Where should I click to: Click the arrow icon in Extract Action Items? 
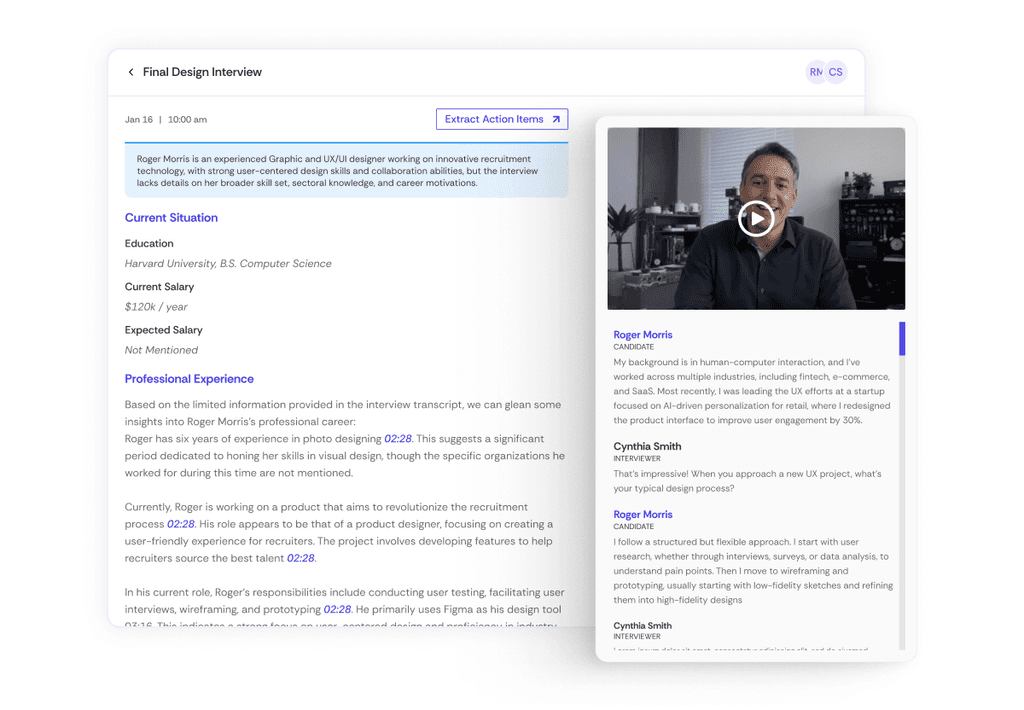(556, 119)
